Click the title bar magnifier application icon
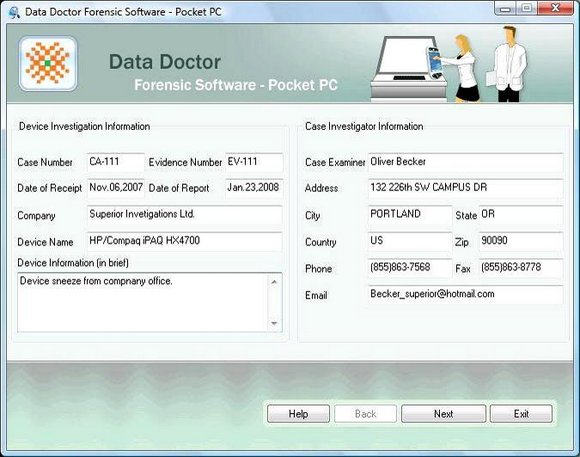Viewport: 580px width, 457px height. click(x=14, y=12)
